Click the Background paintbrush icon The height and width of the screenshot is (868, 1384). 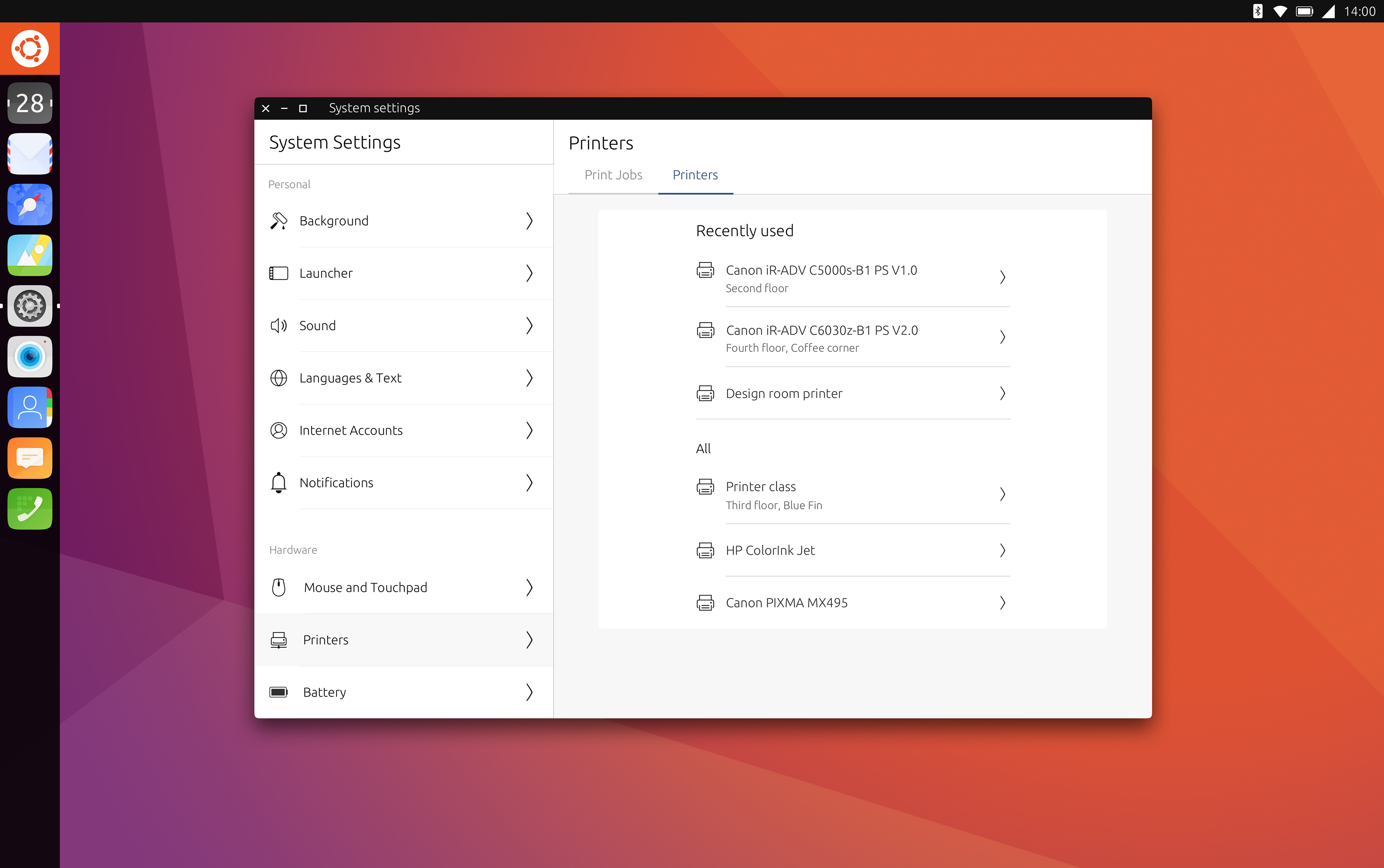(278, 221)
